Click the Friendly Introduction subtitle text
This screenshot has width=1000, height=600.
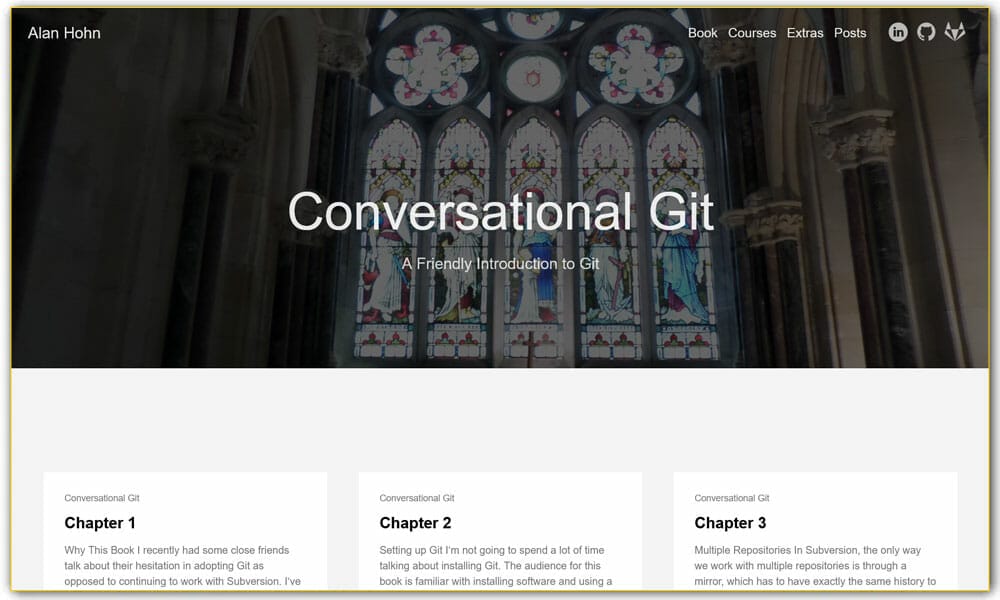[x=500, y=264]
